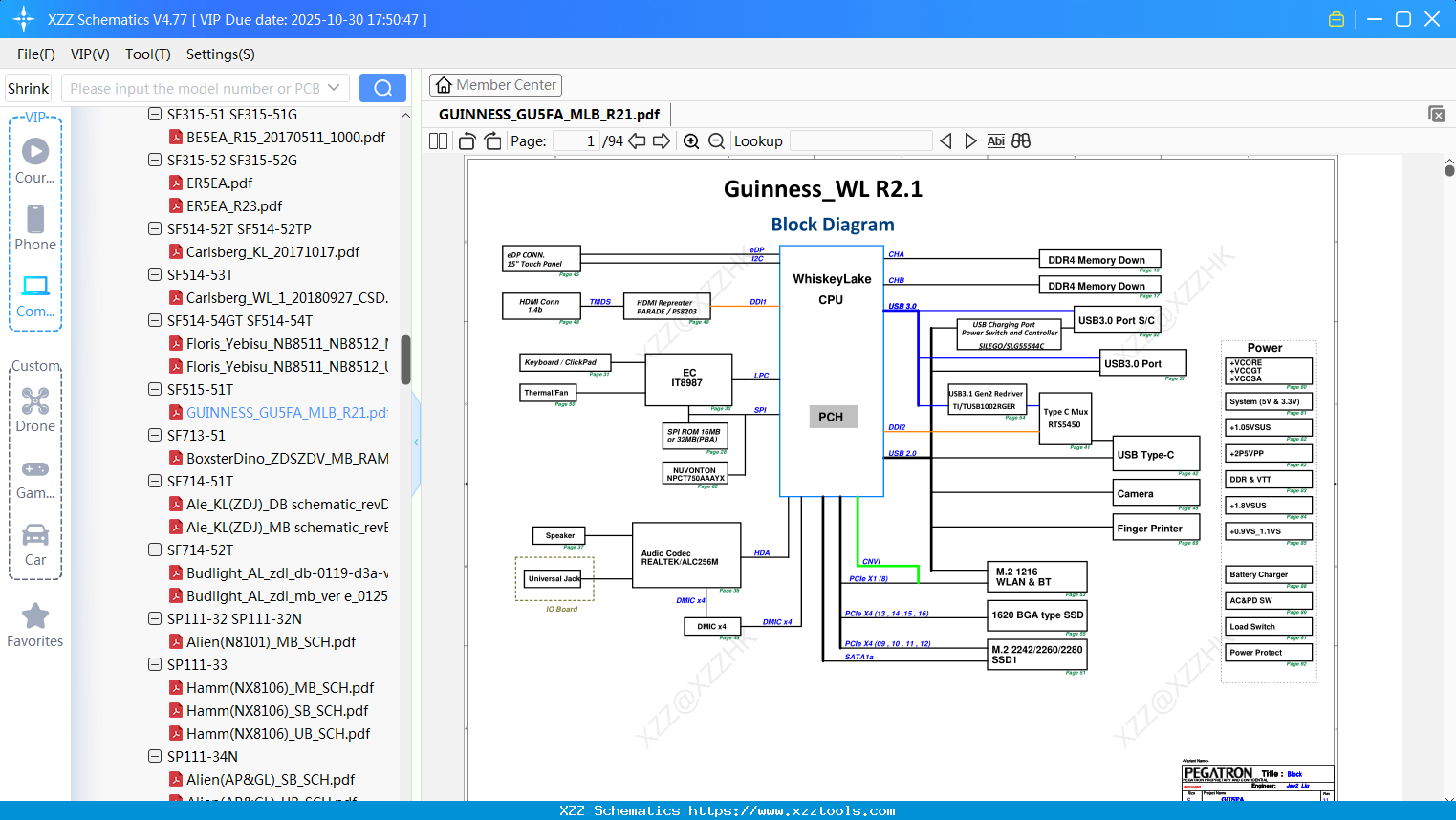1456x820 pixels.
Task: Collapse the SF514-52T SF514-52TP folder
Action: 155,229
